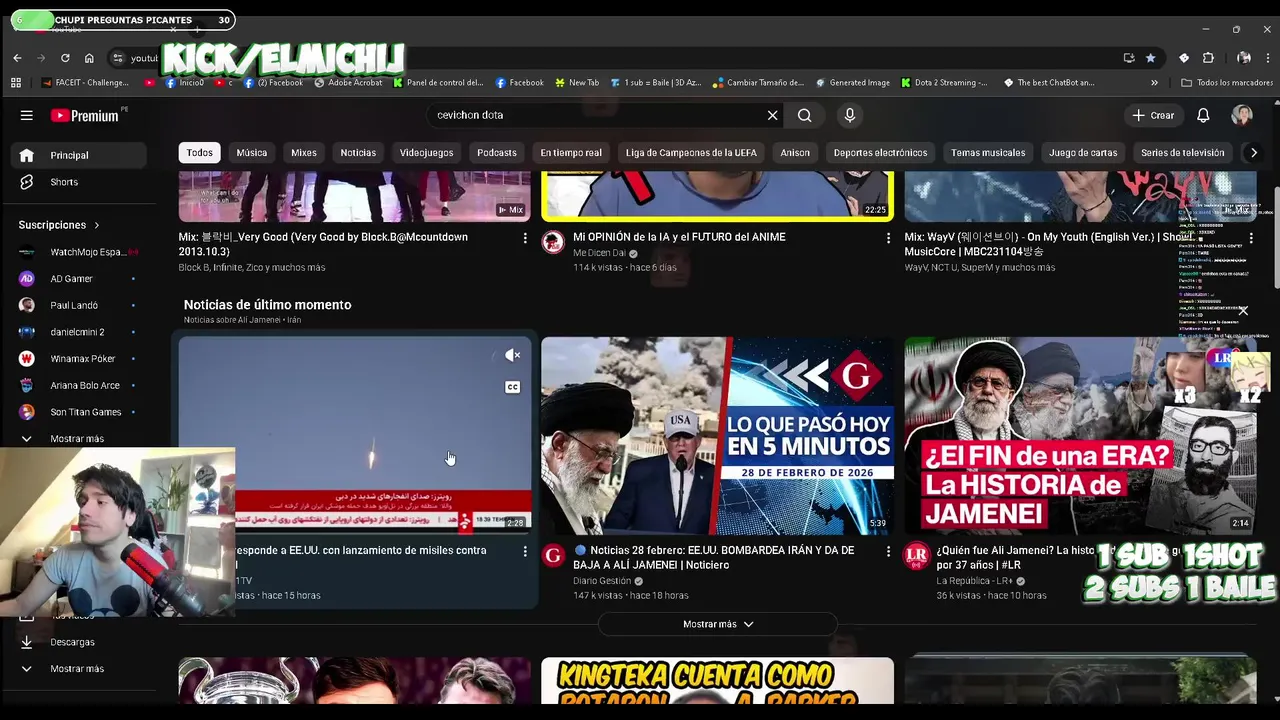Open options for Noticias 28 febrero video
1280x720 pixels.
(888, 551)
